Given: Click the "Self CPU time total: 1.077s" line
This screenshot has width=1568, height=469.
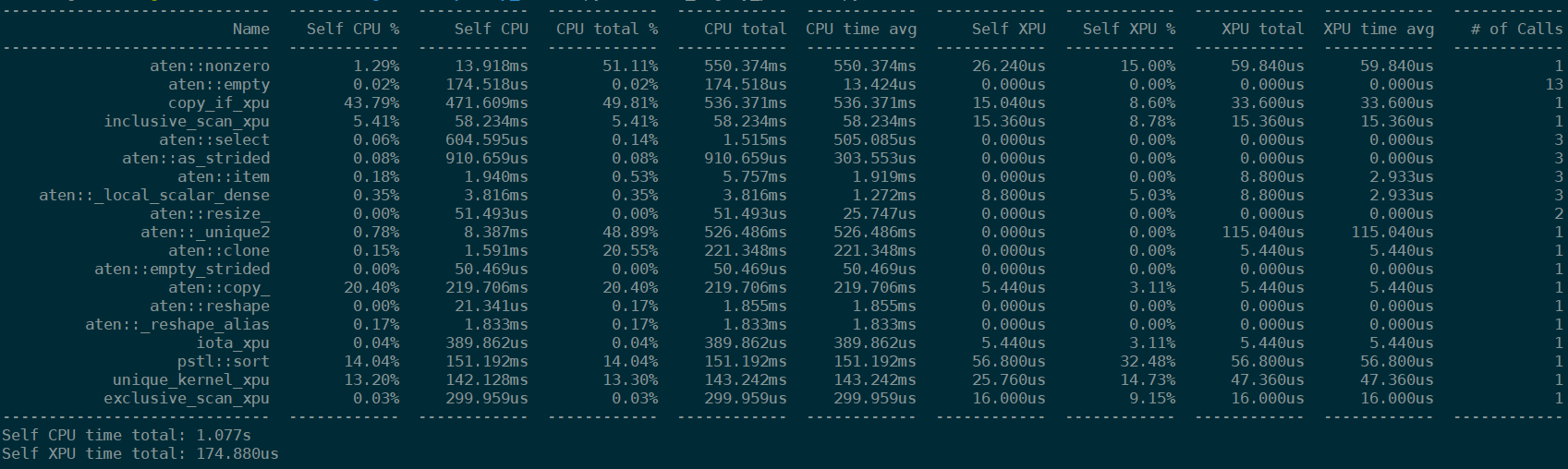Looking at the screenshot, I should tap(127, 435).
